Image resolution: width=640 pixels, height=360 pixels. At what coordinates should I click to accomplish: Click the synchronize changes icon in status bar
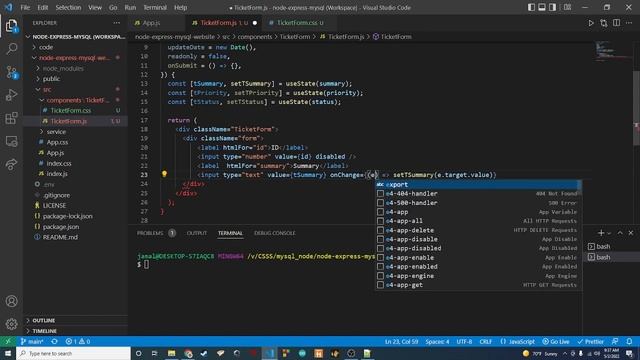[54, 342]
